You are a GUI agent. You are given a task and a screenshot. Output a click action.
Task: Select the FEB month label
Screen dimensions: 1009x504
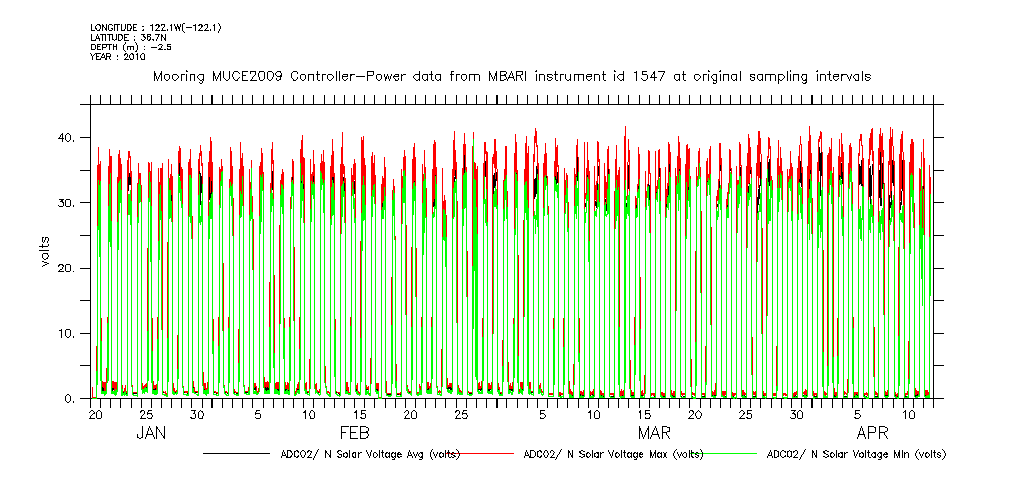point(354,434)
